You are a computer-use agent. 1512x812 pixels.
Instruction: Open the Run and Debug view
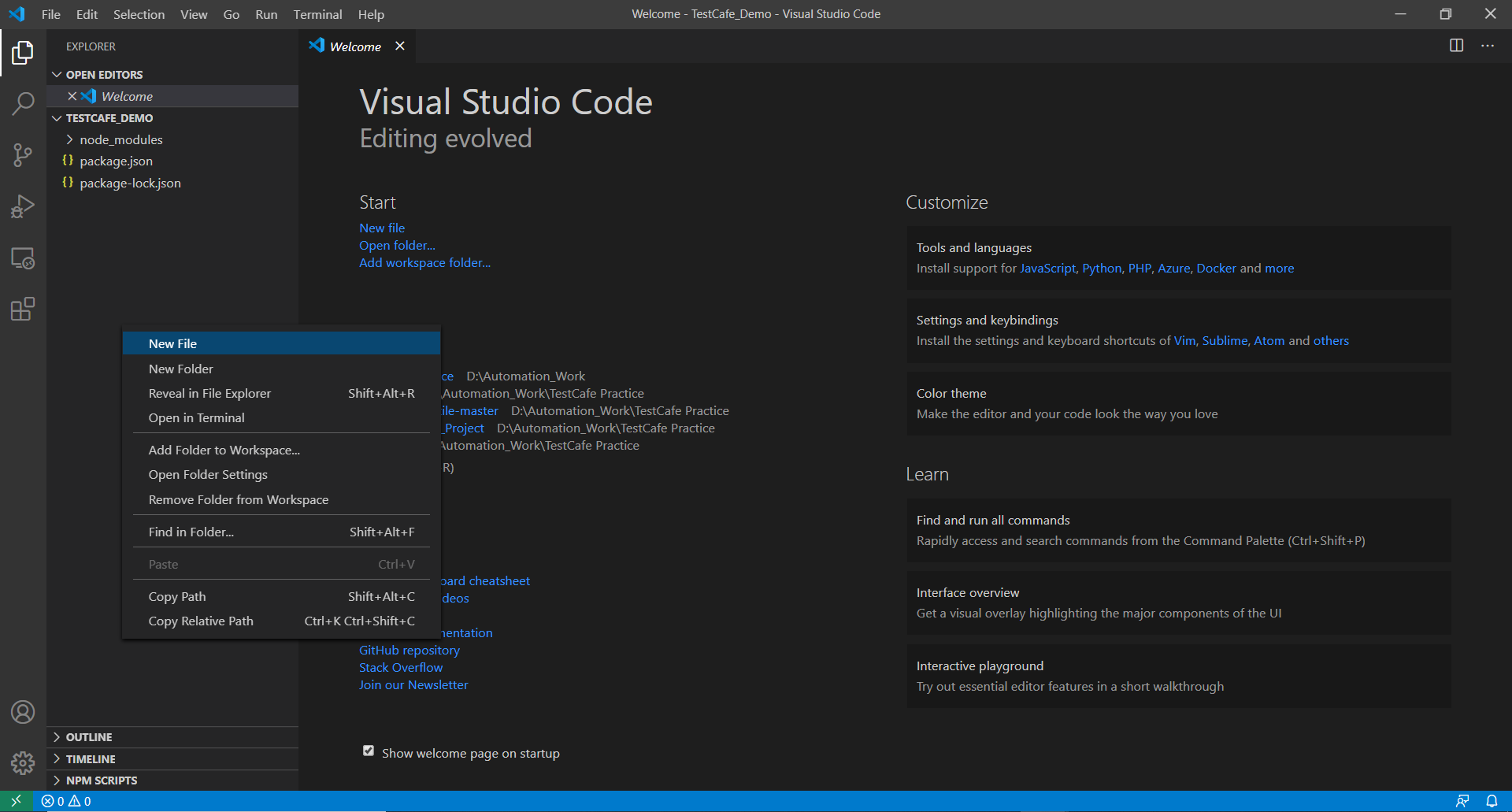pos(23,206)
